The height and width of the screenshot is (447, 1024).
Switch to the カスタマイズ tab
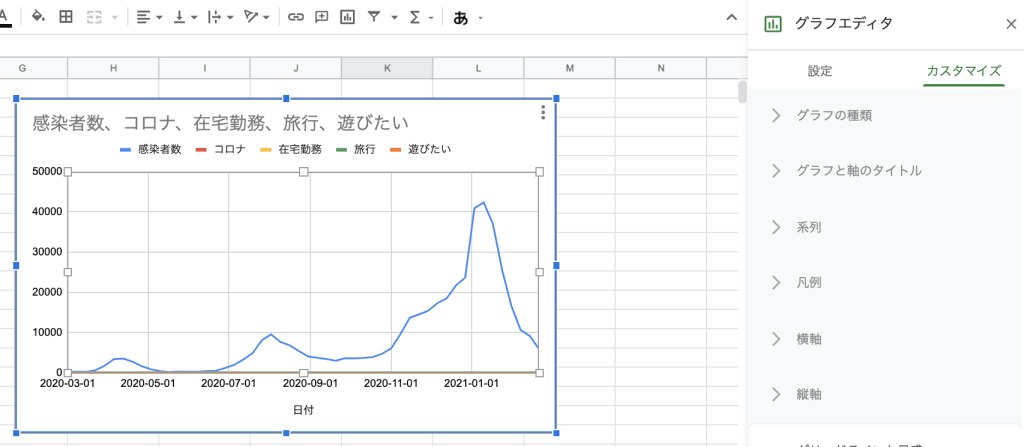[963, 71]
